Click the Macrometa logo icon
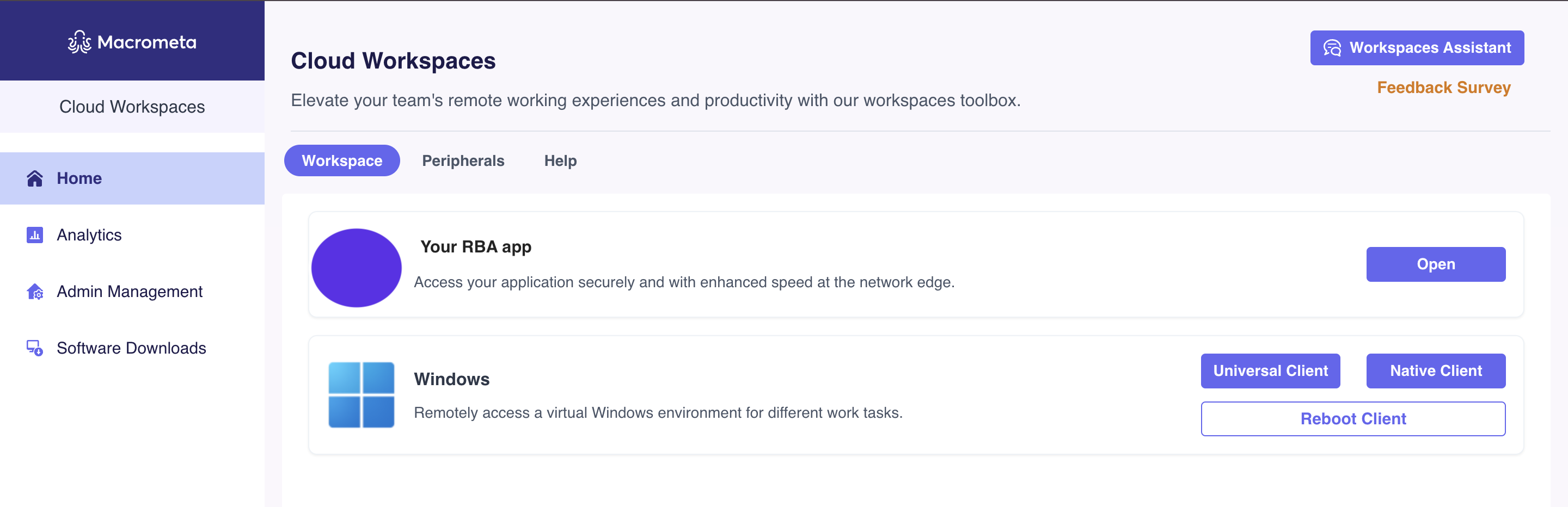The image size is (1568, 507). point(79,42)
